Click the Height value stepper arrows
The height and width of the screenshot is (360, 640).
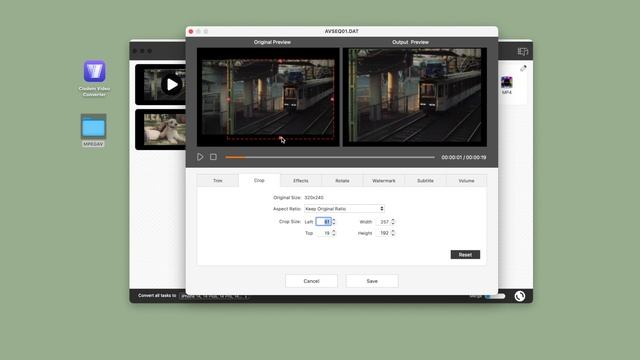pos(393,233)
